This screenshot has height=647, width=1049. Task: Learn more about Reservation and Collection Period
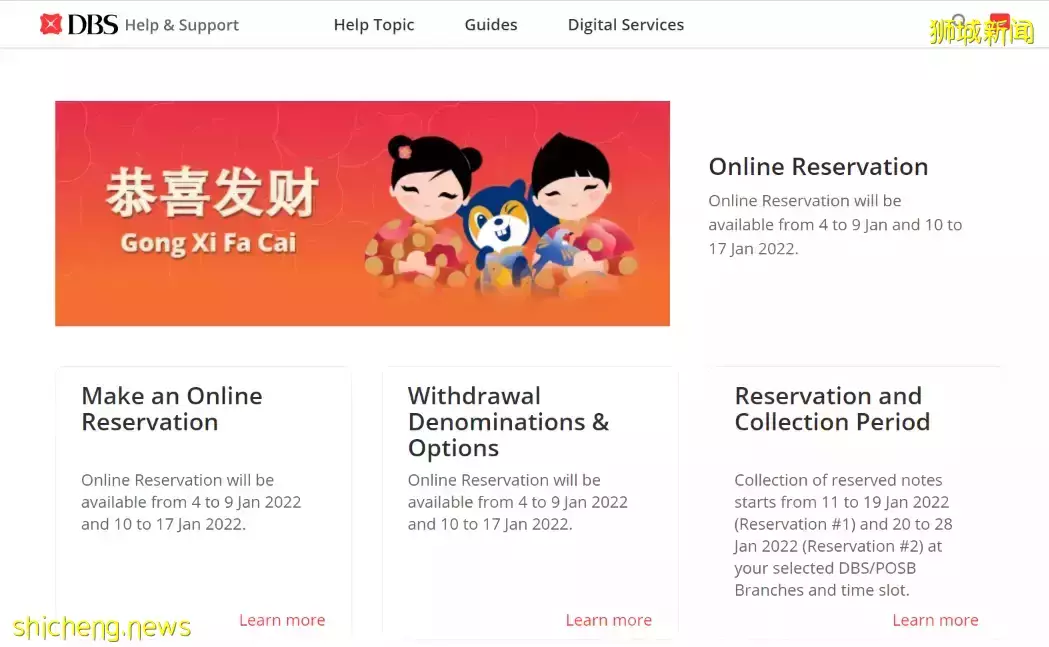pyautogui.click(x=935, y=620)
